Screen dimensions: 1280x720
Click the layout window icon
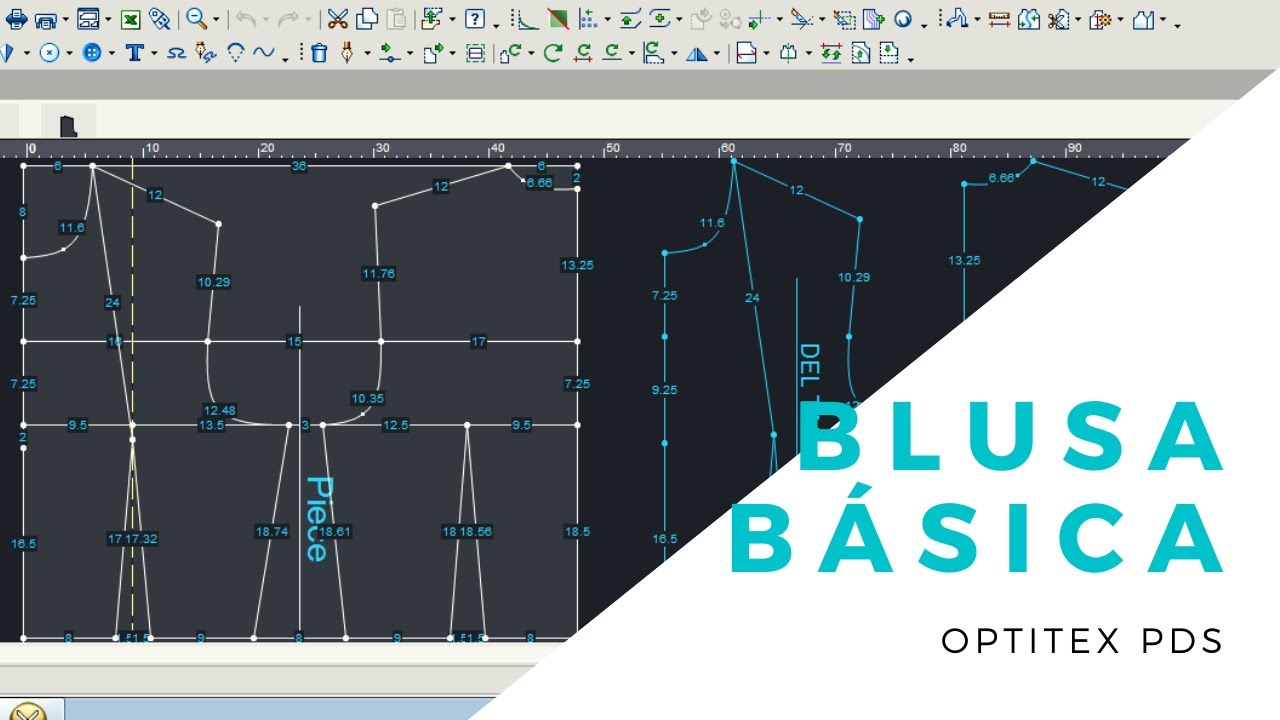[88, 19]
